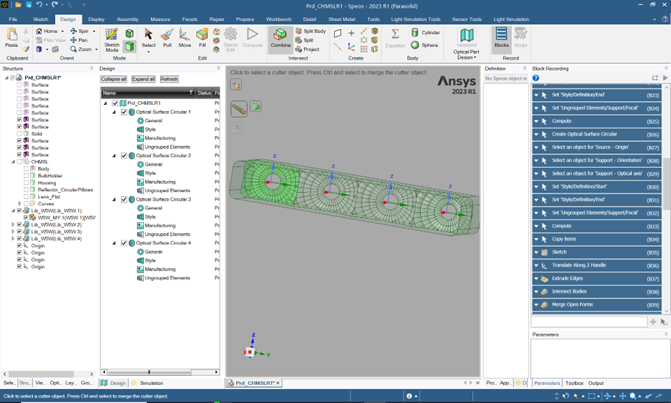The width and height of the screenshot is (671, 403).
Task: Click the Refresh button
Action: [169, 79]
